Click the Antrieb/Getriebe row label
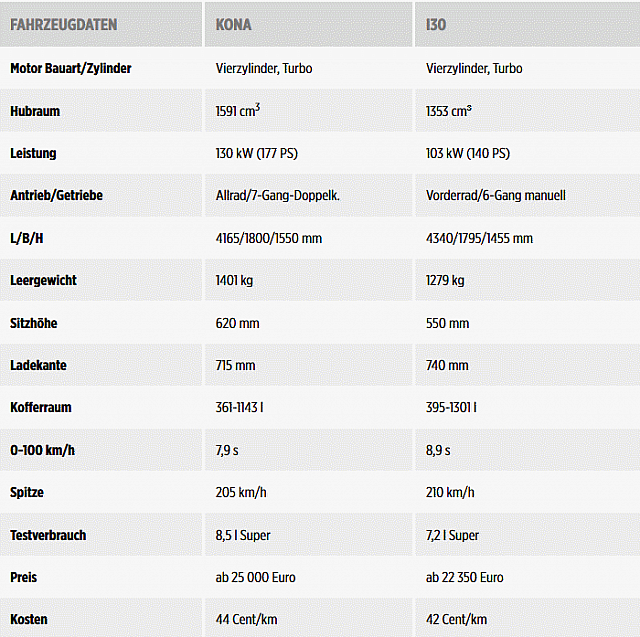The image size is (640, 637). [x=56, y=195]
